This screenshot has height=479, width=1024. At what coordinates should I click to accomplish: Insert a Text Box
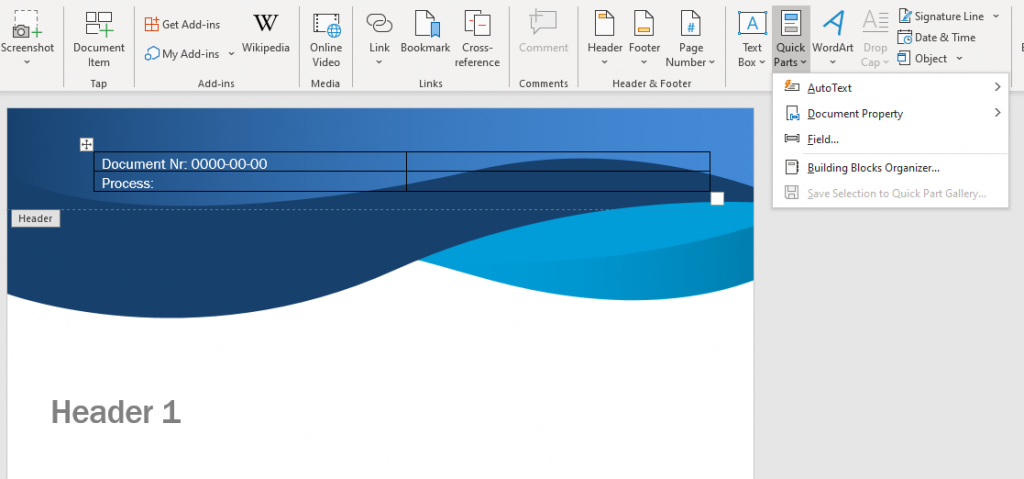pos(752,39)
